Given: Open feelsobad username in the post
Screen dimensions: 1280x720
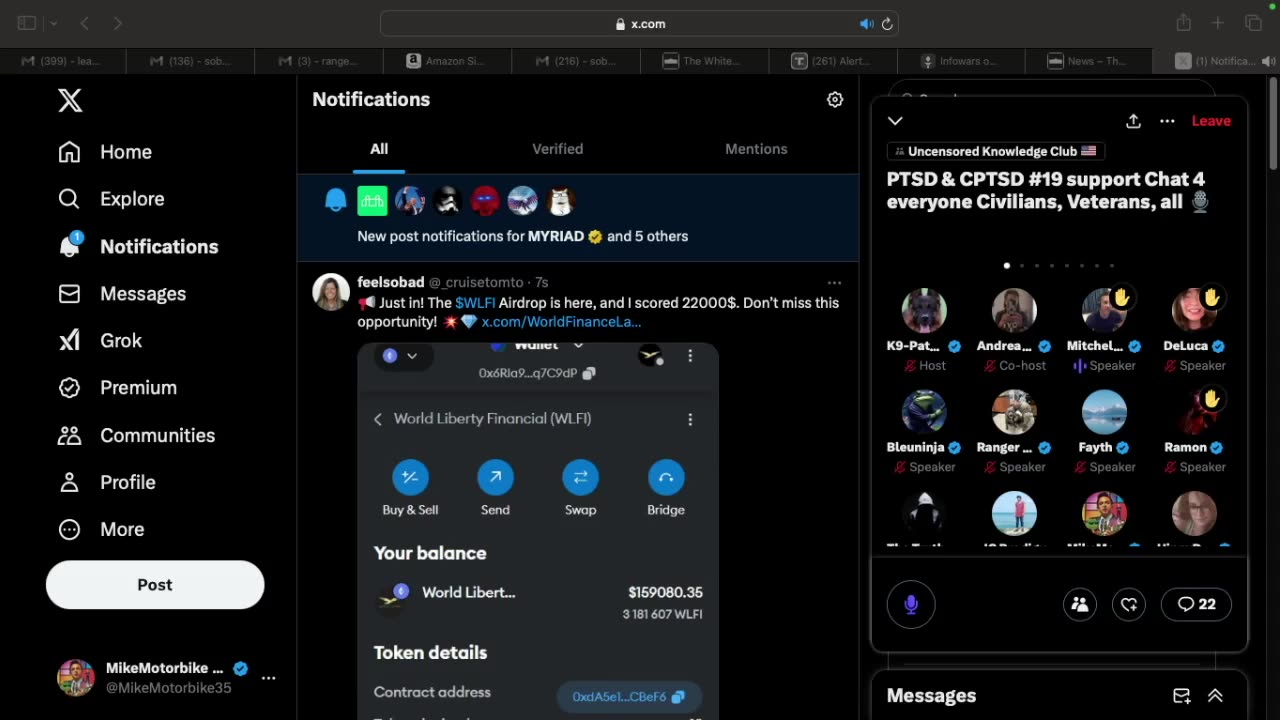Looking at the screenshot, I should point(391,283).
